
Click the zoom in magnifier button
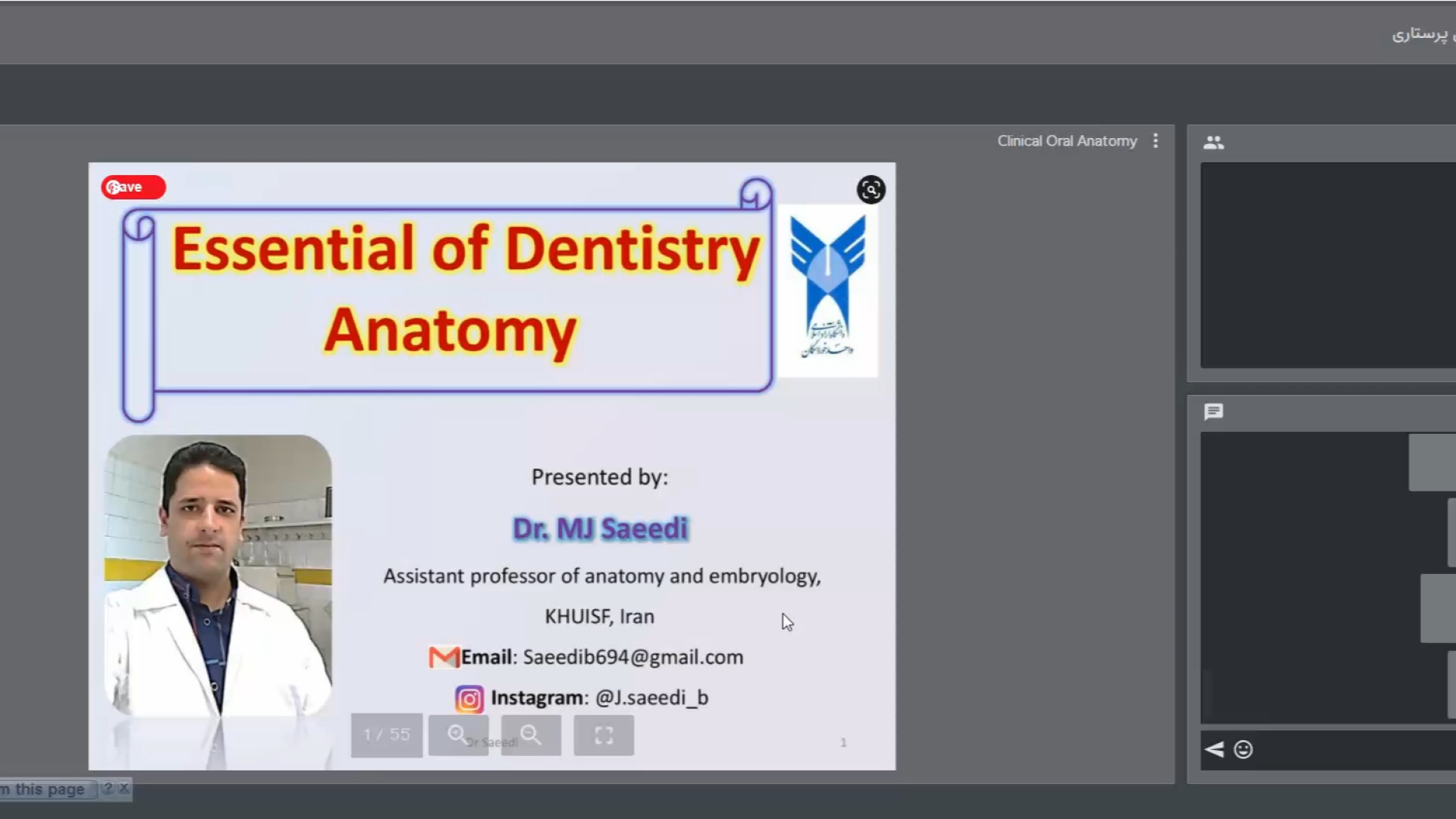pos(458,735)
